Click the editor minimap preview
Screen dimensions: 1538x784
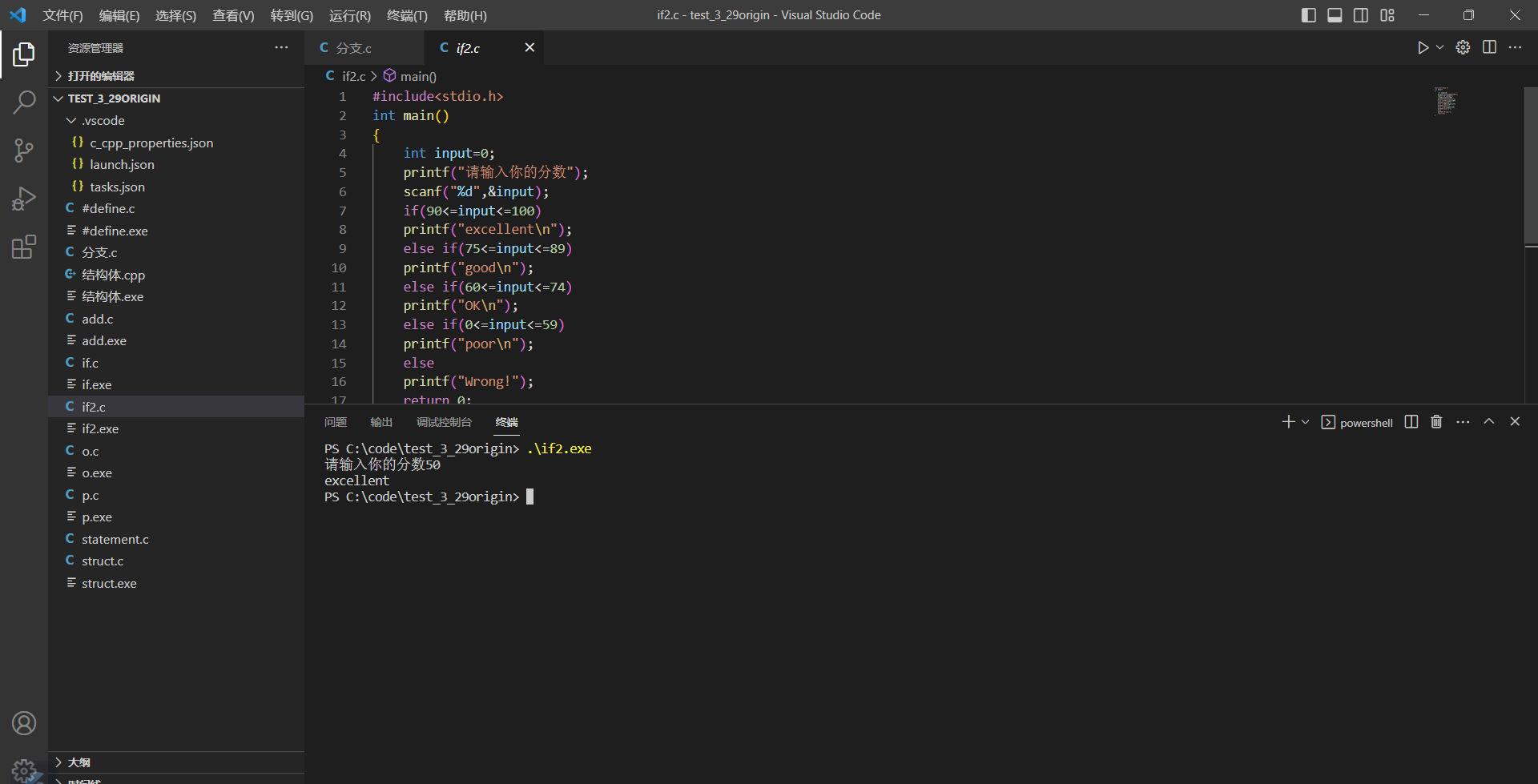point(1446,102)
